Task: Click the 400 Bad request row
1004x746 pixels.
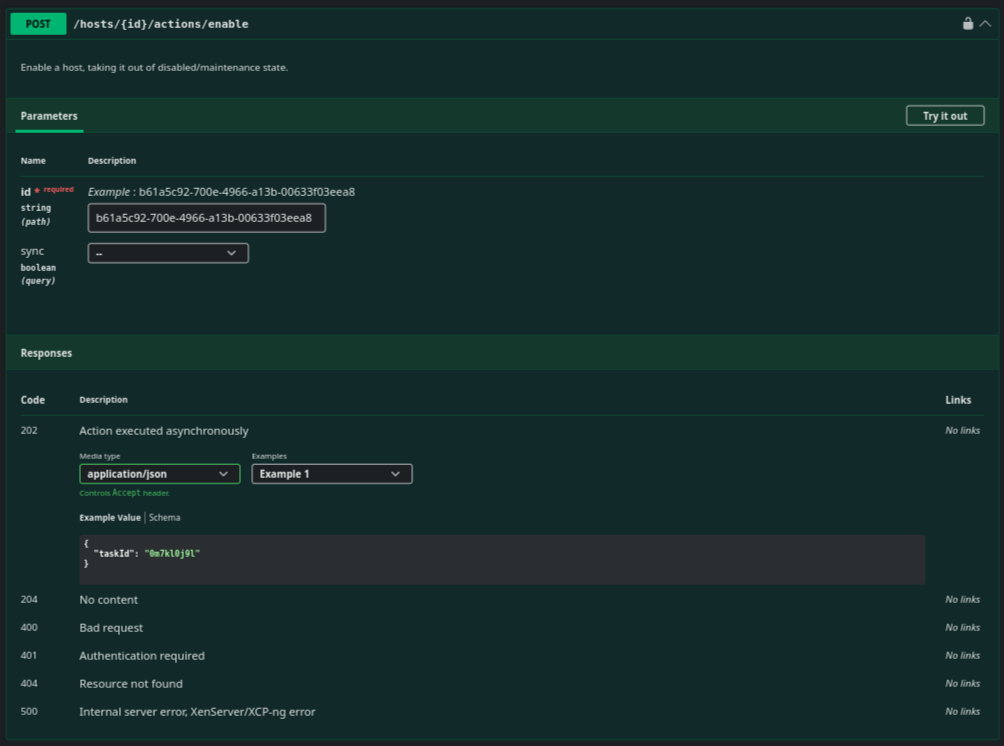Action: tap(111, 628)
